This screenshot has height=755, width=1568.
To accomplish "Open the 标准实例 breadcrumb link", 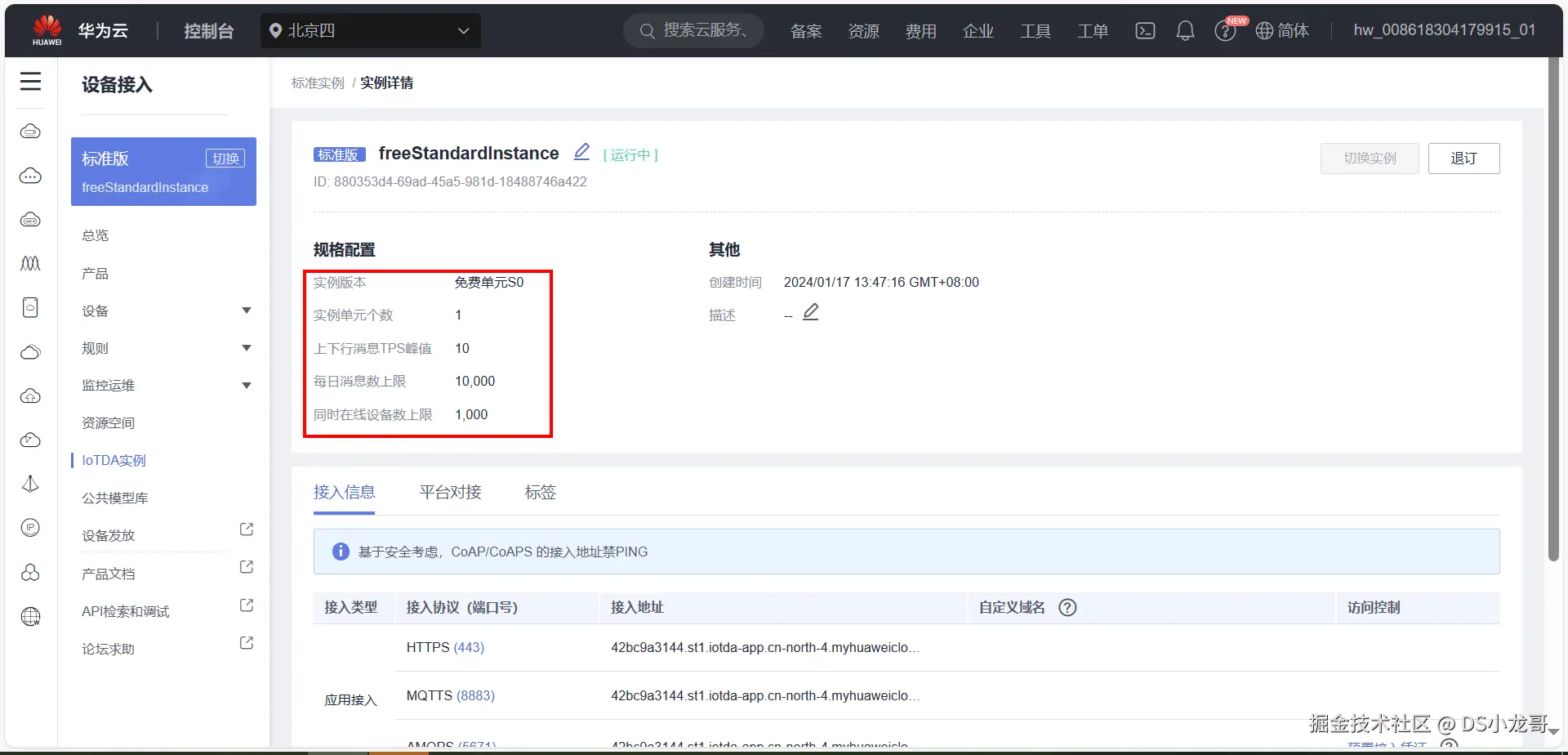I will (x=318, y=83).
